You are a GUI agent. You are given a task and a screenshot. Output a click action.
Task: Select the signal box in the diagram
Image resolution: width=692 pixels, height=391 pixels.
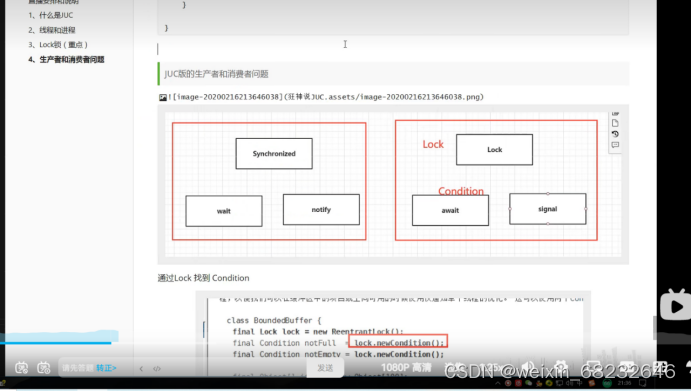tap(548, 209)
